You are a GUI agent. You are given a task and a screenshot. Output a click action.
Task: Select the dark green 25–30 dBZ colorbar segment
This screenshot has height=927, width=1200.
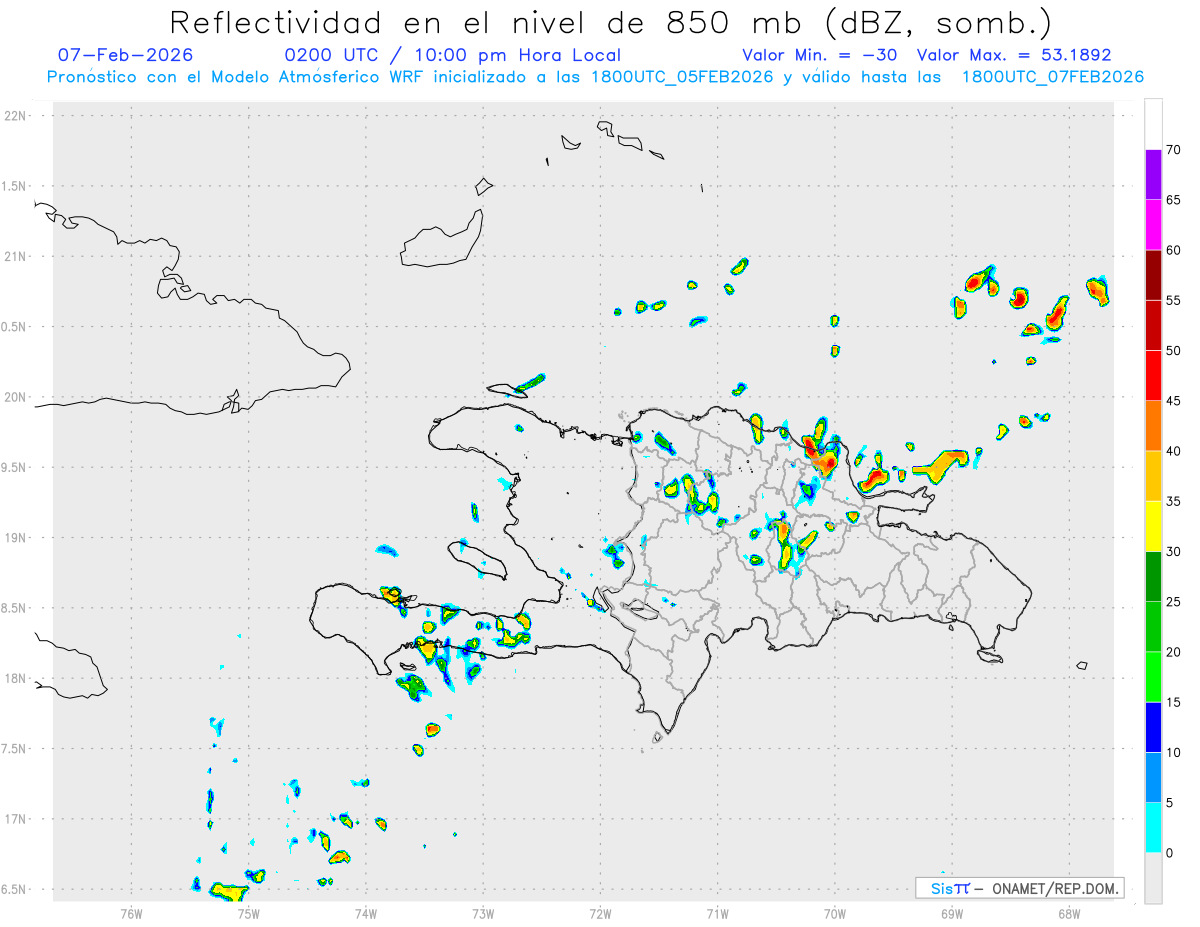click(1153, 576)
